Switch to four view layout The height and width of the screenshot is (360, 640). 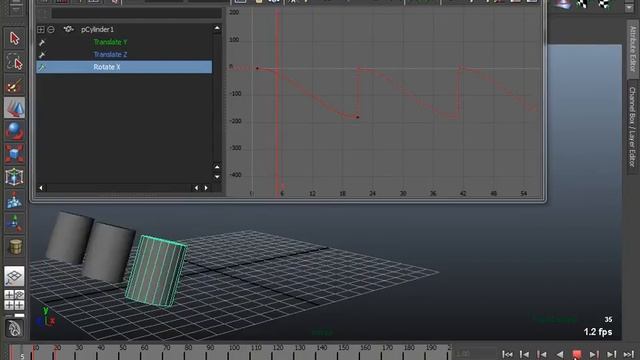click(14, 300)
